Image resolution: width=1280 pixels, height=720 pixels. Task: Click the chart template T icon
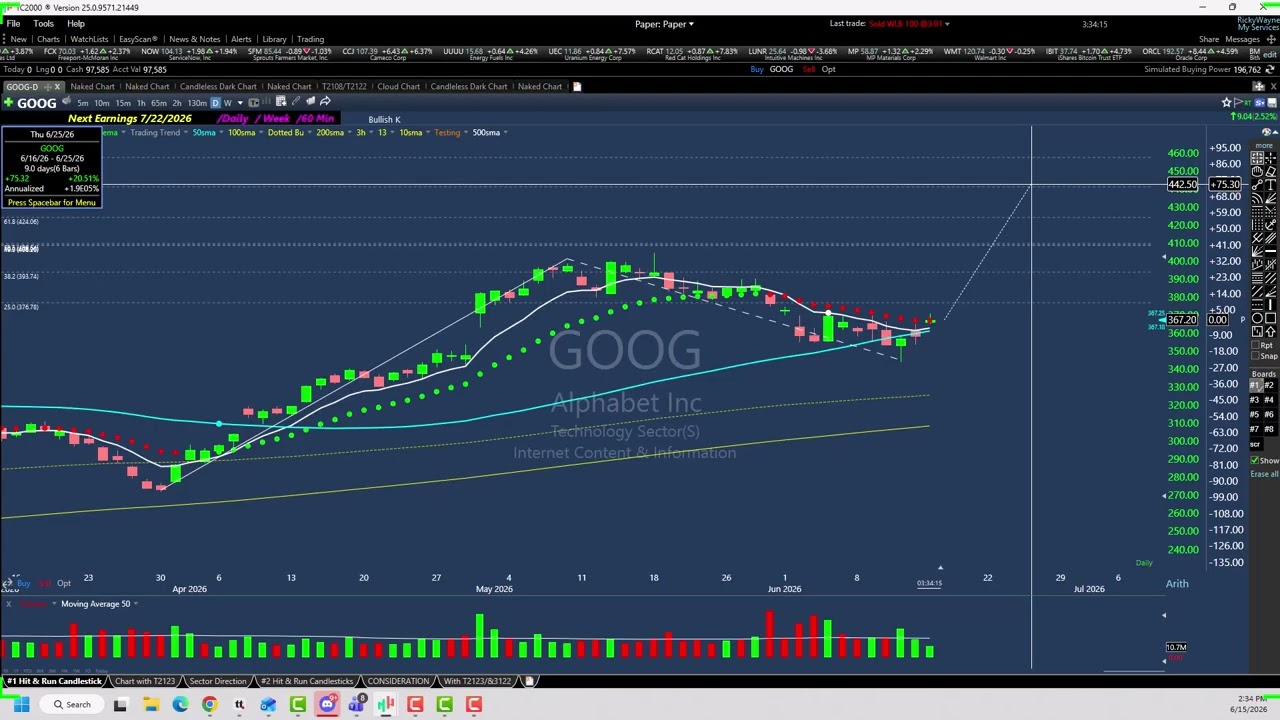[254, 102]
